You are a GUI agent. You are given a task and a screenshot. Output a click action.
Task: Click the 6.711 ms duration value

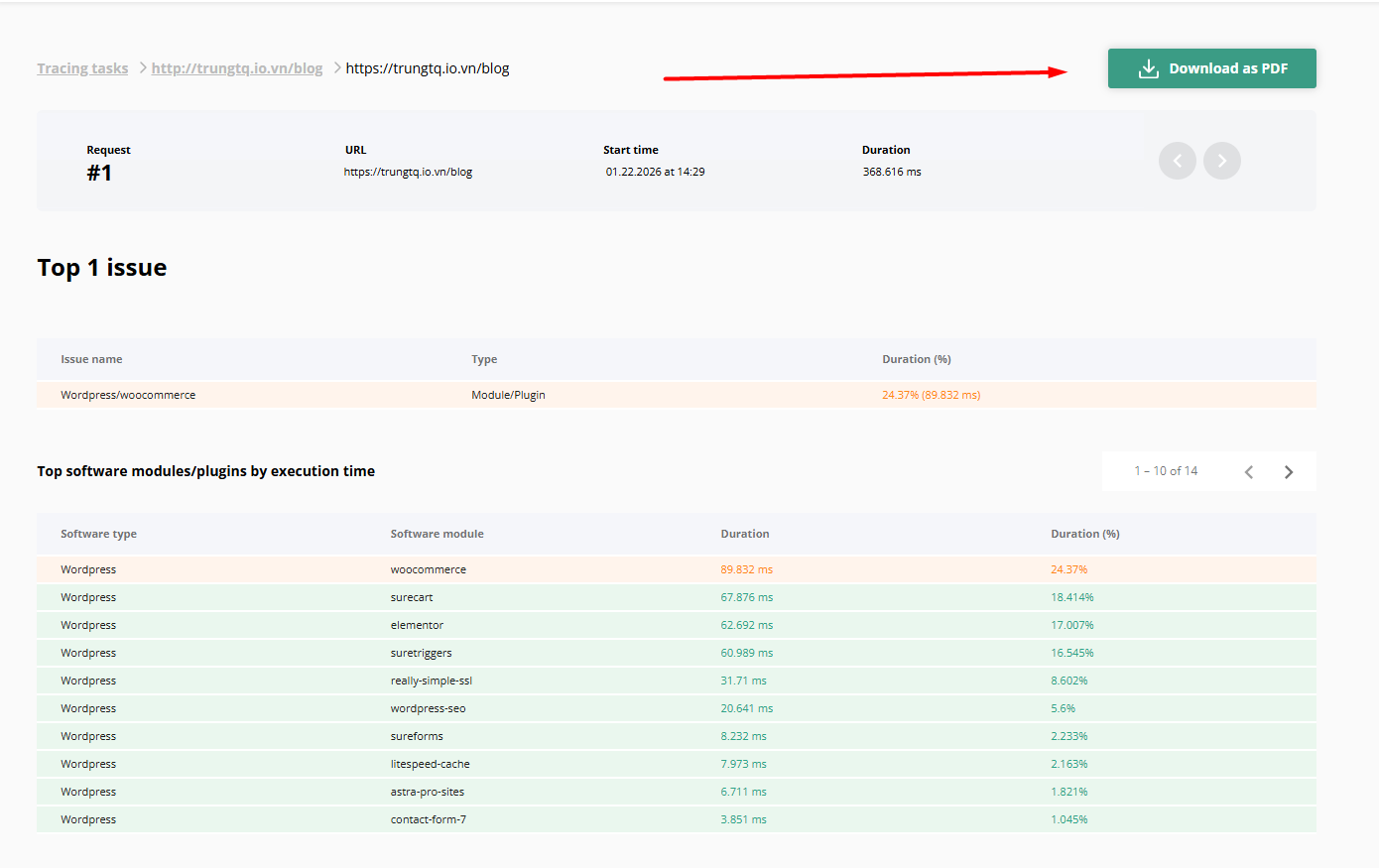(744, 792)
